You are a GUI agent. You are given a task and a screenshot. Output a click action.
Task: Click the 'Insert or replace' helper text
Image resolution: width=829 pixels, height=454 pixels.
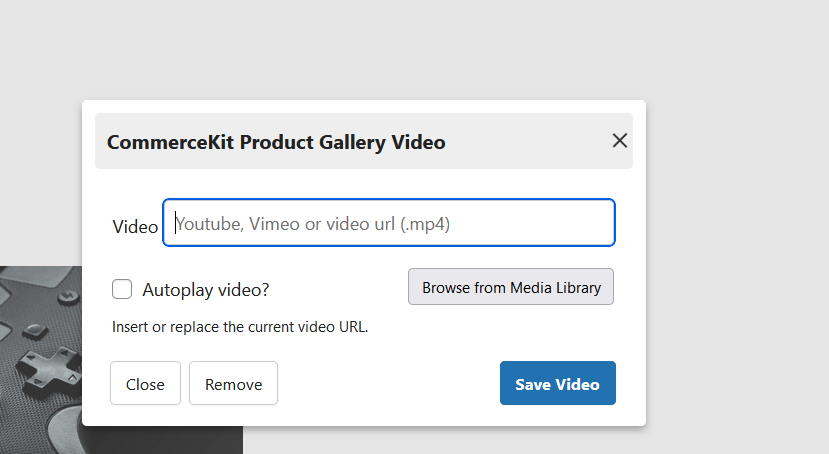tap(240, 326)
